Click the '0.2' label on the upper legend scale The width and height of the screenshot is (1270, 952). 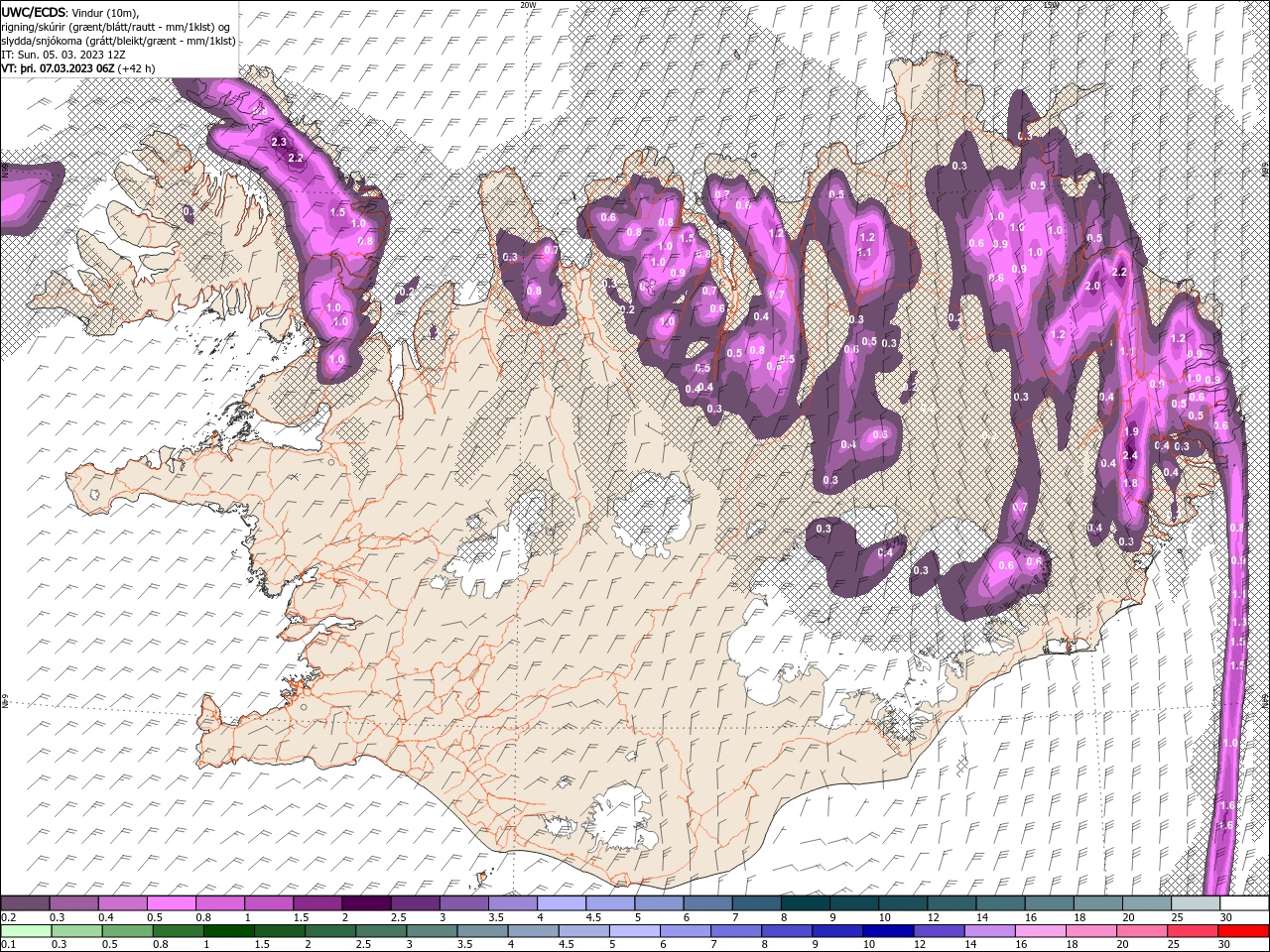[x=8, y=917]
